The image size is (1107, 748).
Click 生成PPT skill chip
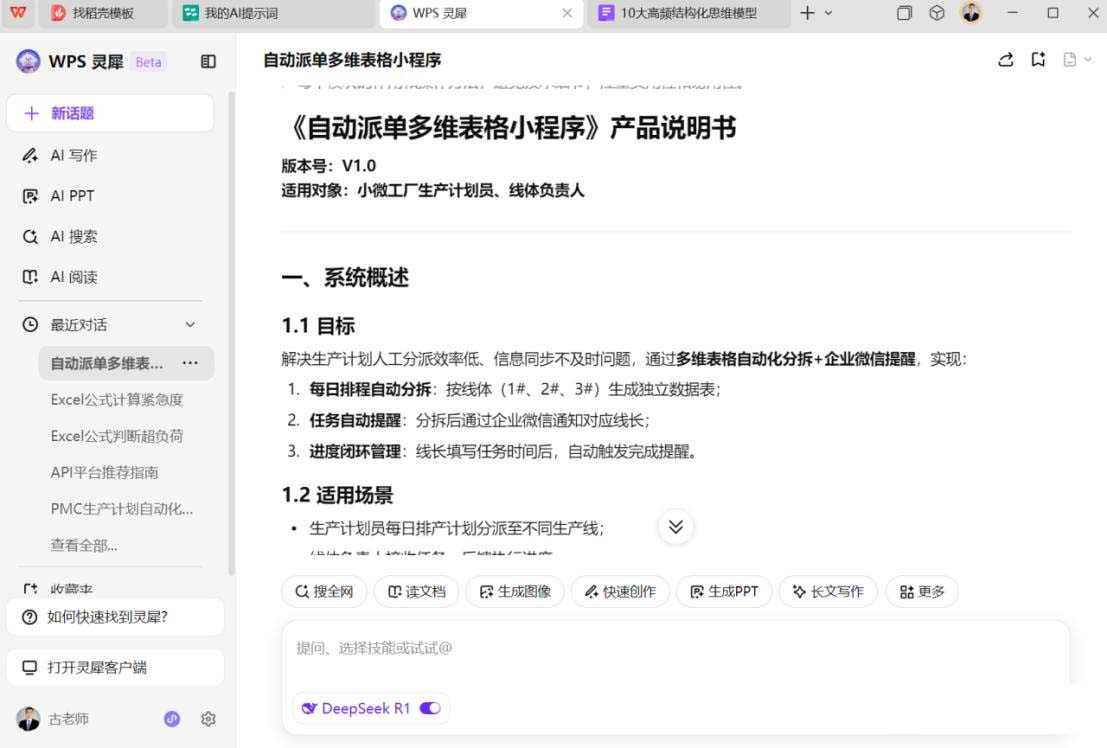(x=724, y=591)
